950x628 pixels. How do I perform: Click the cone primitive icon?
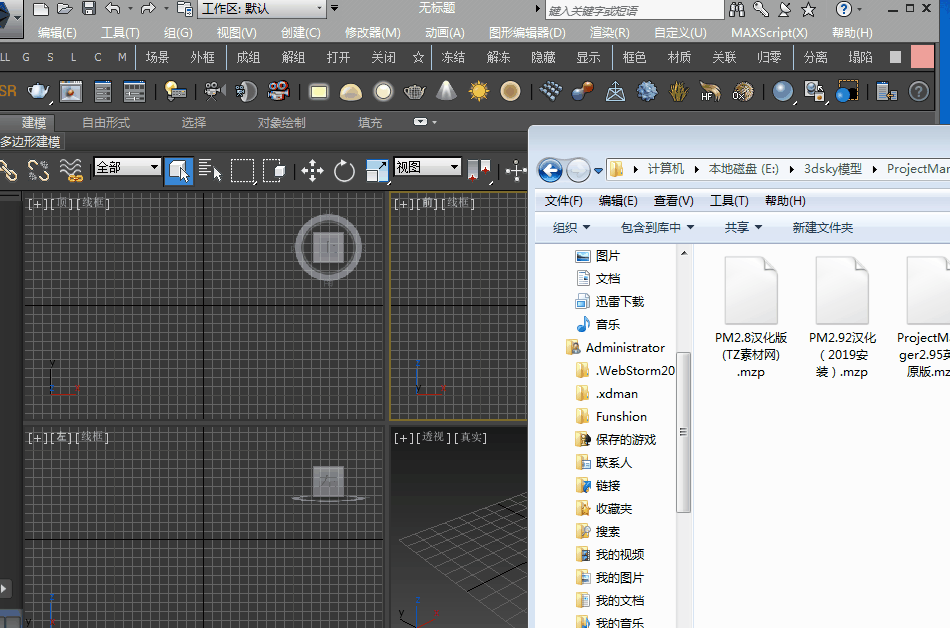pos(446,92)
